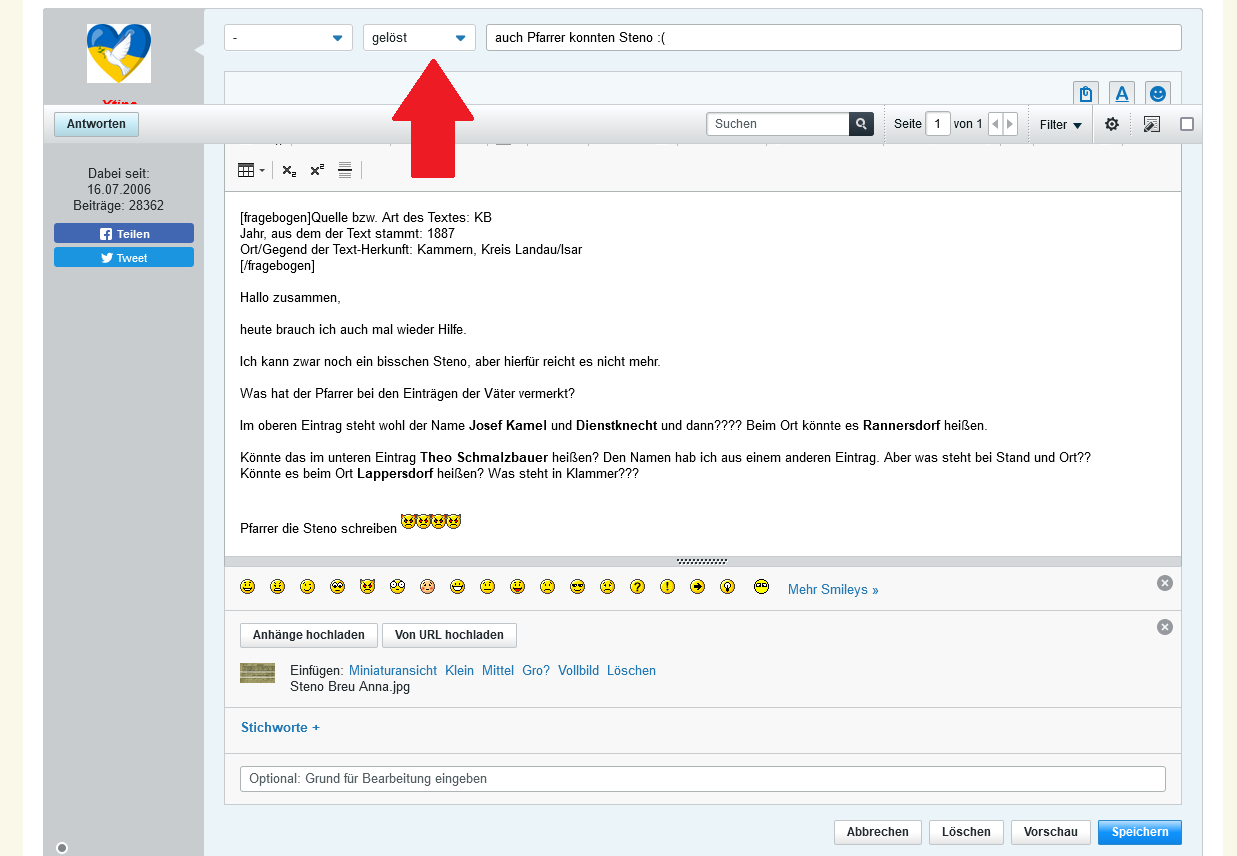The image size is (1237, 856).
Task: Open the Filter dropdown menu
Action: (x=1060, y=125)
